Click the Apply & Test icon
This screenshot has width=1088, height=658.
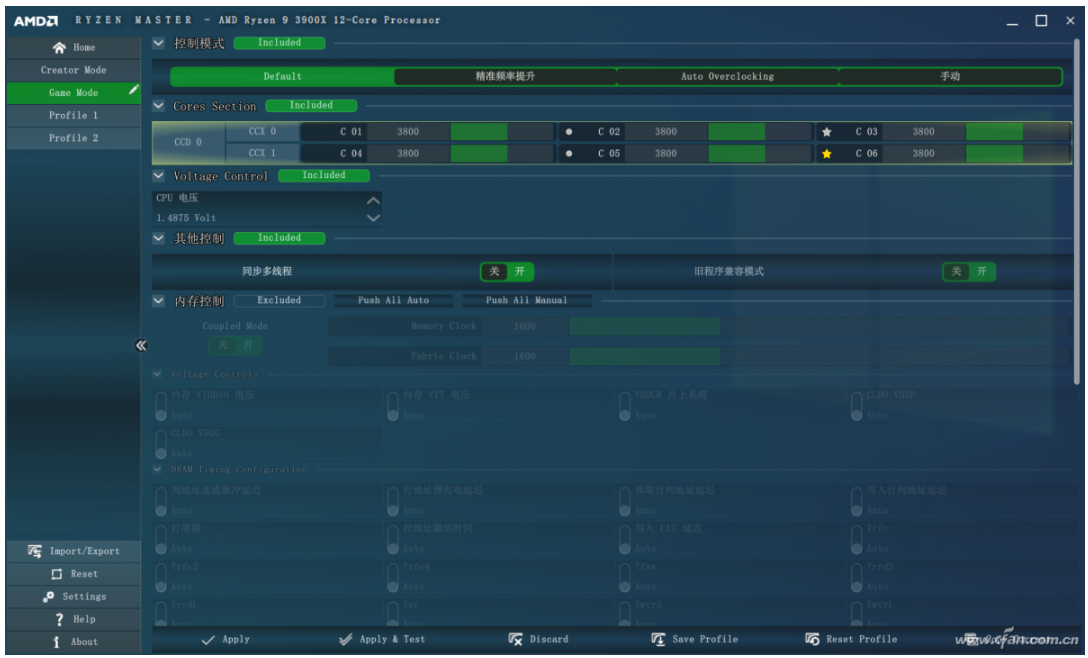coord(345,639)
